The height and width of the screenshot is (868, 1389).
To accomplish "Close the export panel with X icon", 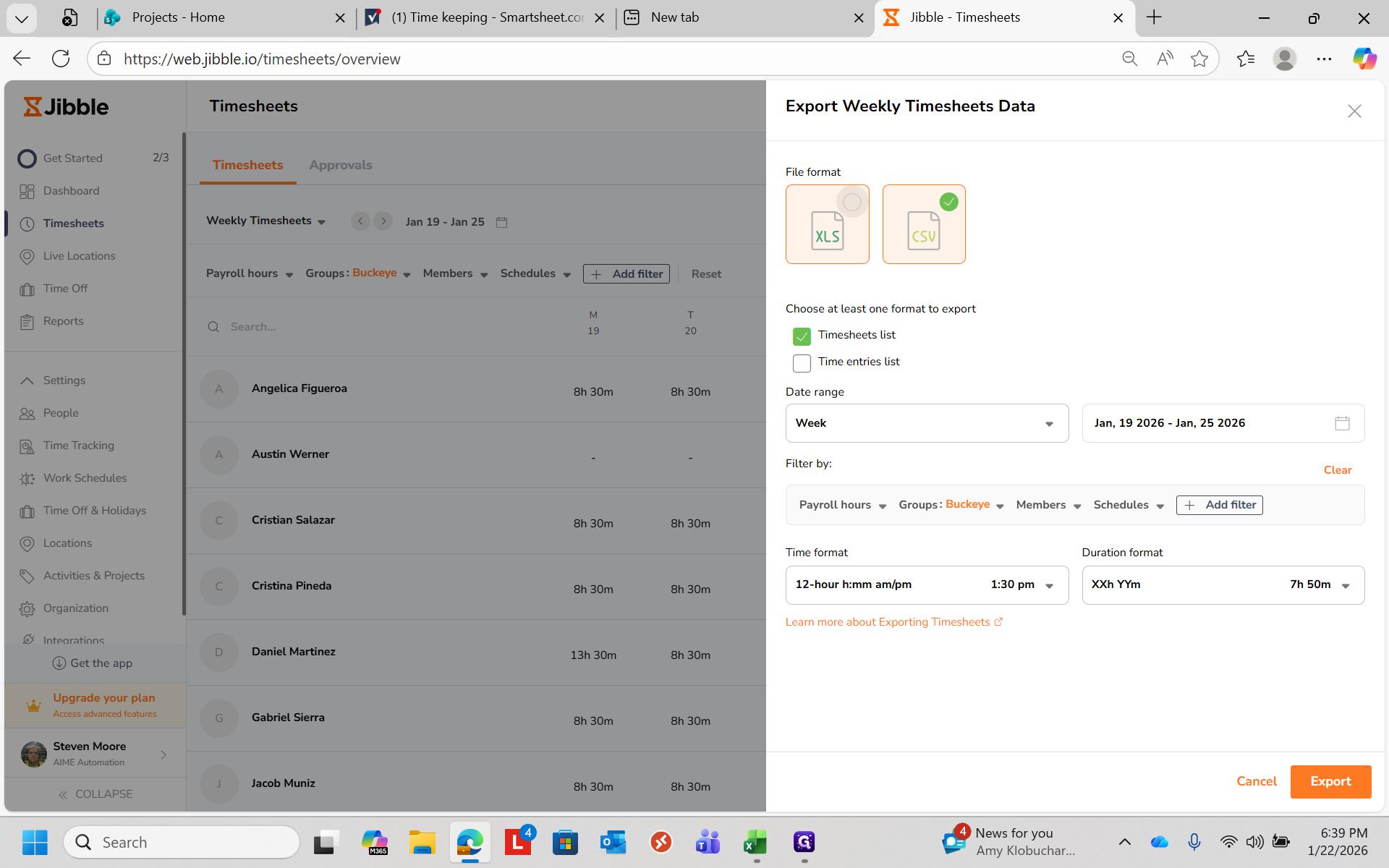I will [1354, 111].
